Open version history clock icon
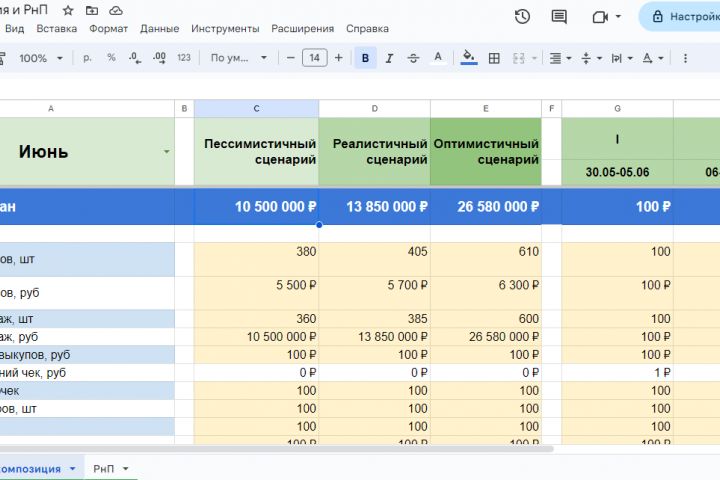The width and height of the screenshot is (720, 480). coord(522,17)
